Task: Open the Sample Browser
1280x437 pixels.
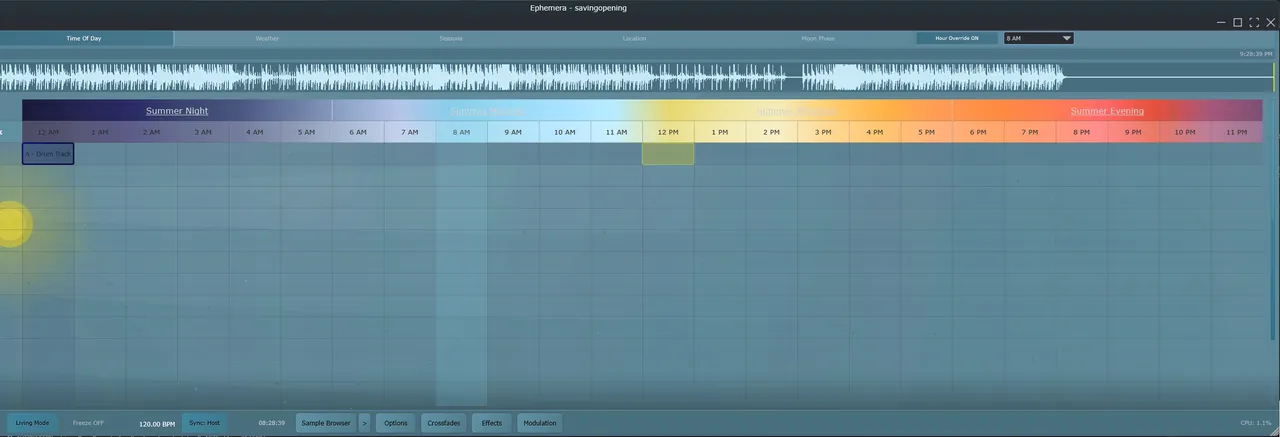Action: [326, 423]
